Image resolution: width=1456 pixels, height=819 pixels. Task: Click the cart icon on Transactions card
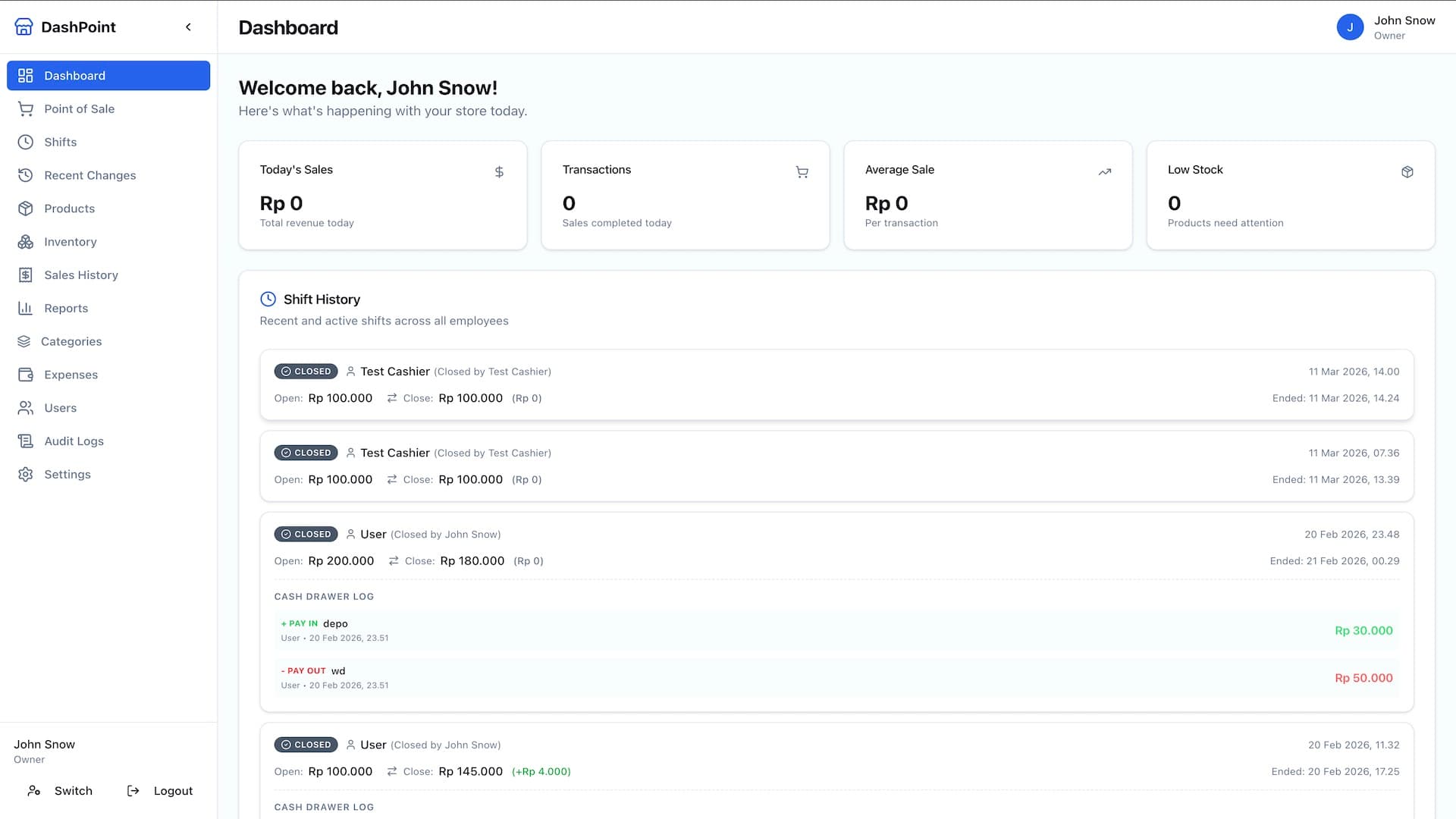point(802,172)
